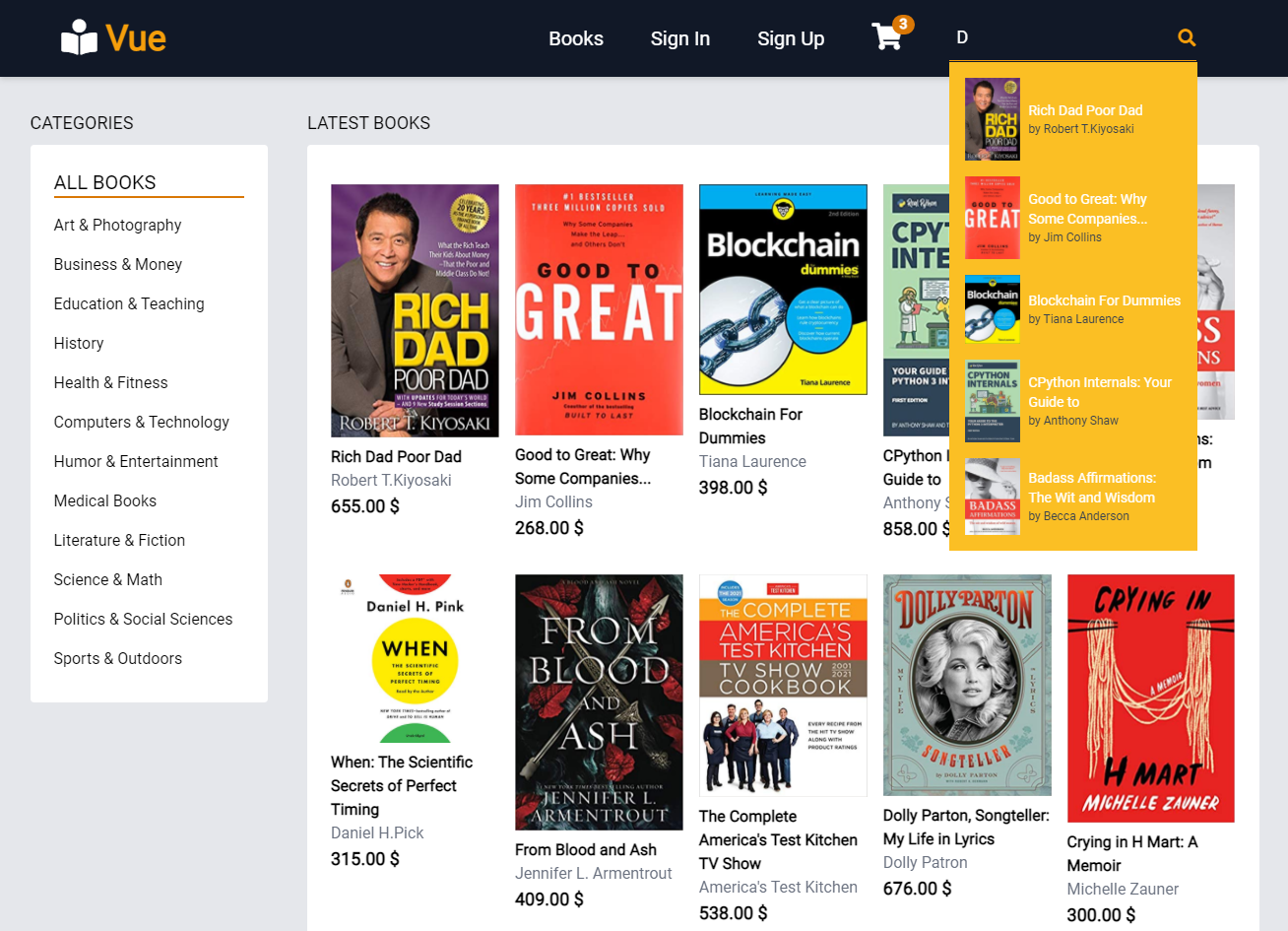Select Literature & Fiction category
The width and height of the screenshot is (1288, 931).
(120, 540)
